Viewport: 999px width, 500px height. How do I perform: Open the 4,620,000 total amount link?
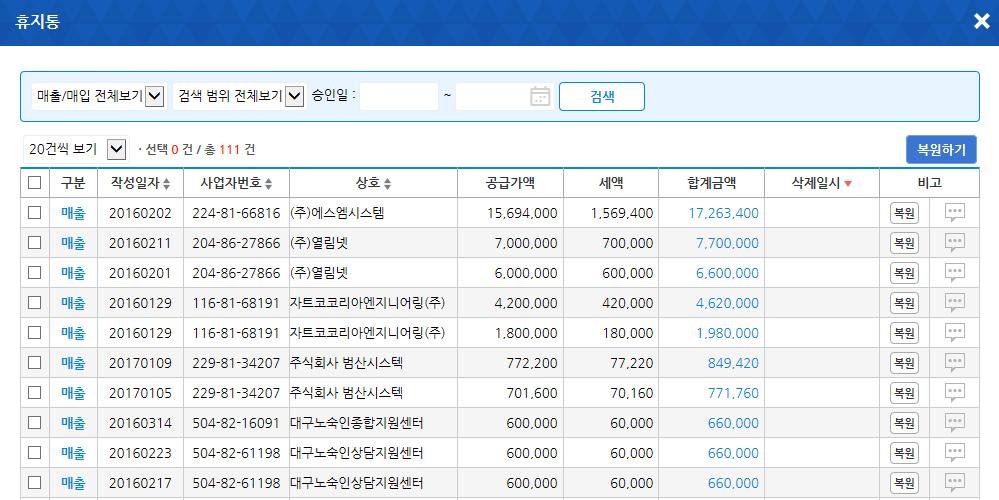coord(727,303)
